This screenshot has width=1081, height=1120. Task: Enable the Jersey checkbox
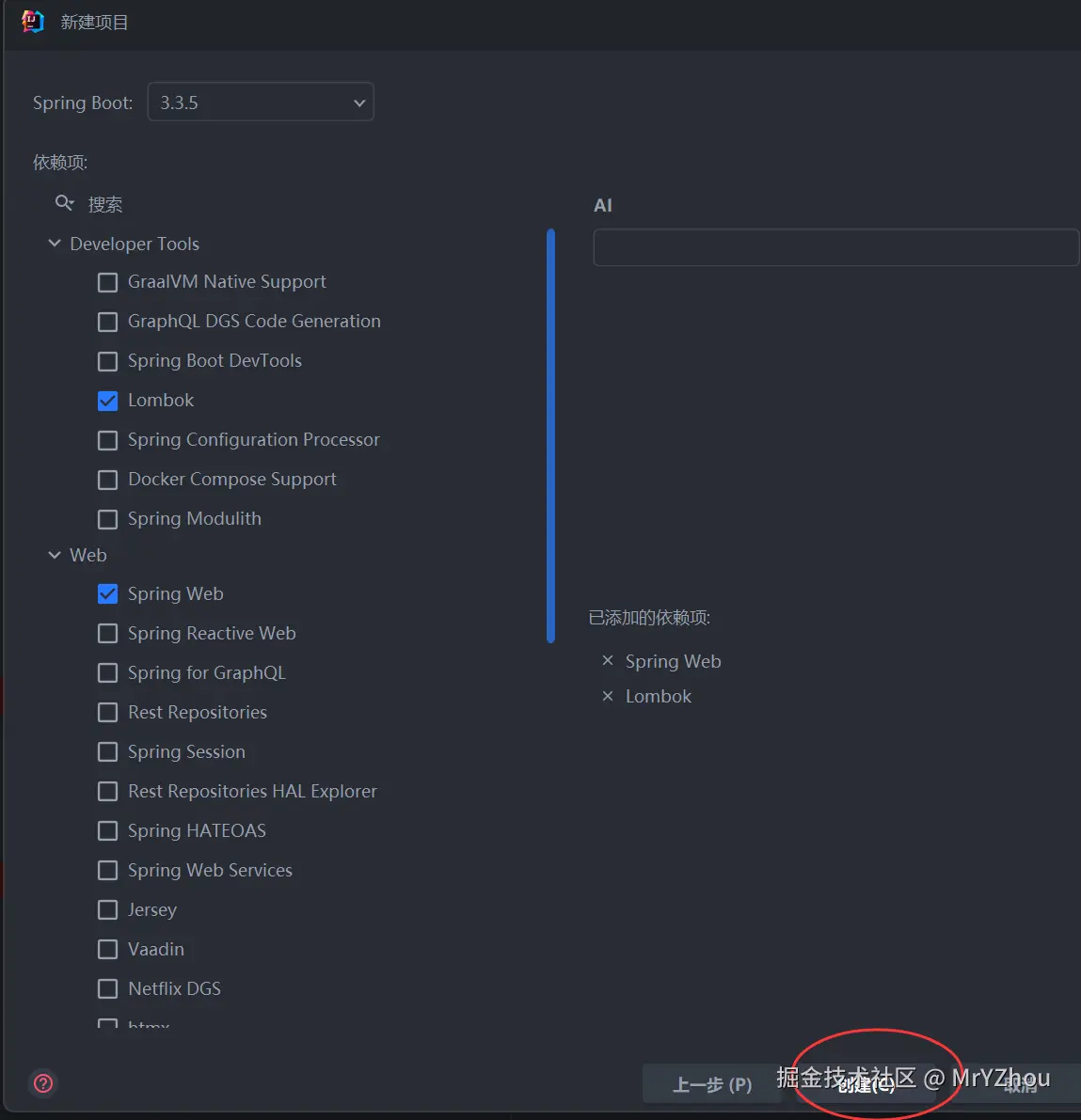108,910
